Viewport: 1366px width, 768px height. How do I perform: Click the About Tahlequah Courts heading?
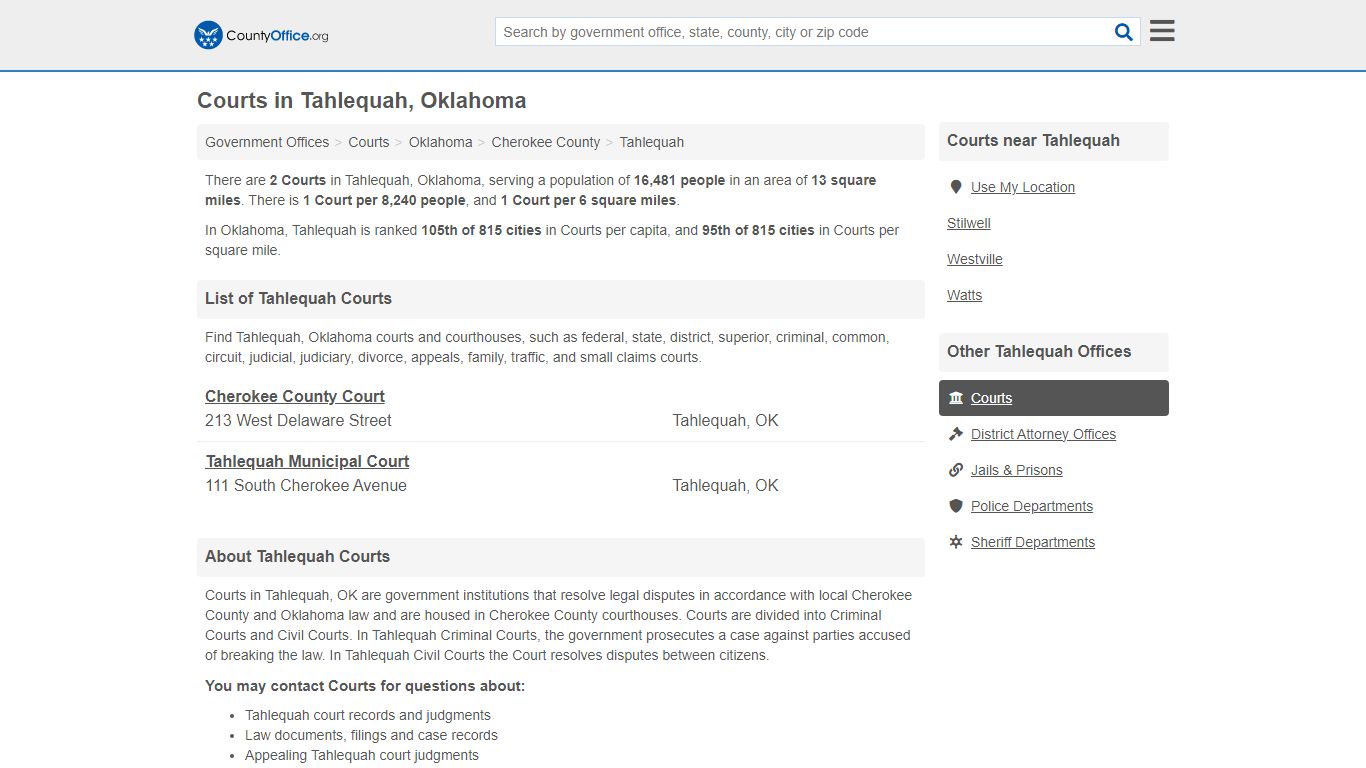[297, 556]
